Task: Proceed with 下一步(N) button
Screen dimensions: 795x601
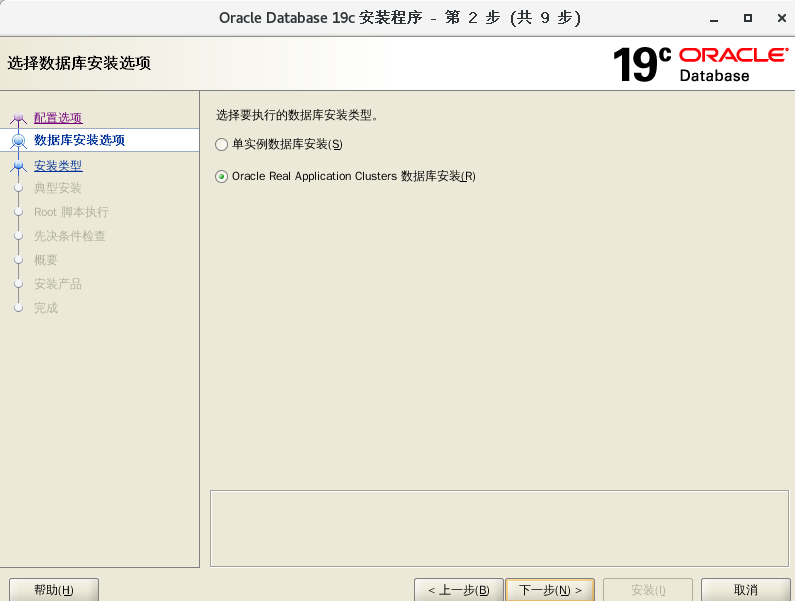Action: [550, 590]
